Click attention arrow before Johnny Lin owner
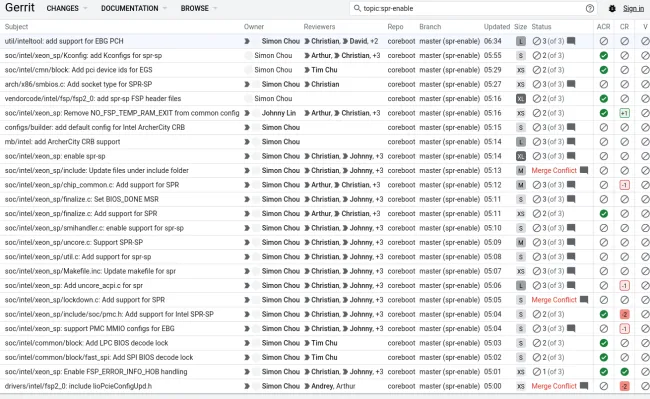 pos(247,113)
